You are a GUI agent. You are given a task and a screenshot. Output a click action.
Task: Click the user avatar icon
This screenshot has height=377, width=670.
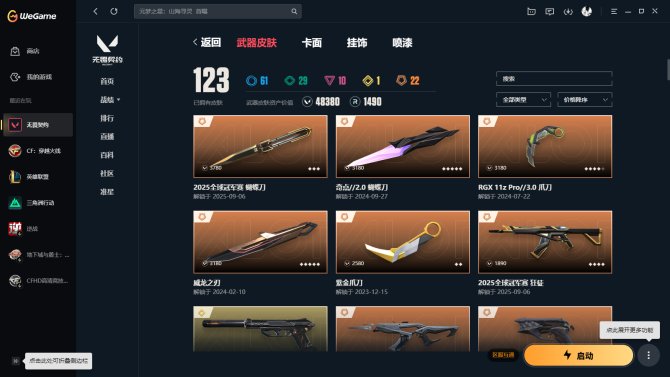pyautogui.click(x=587, y=12)
